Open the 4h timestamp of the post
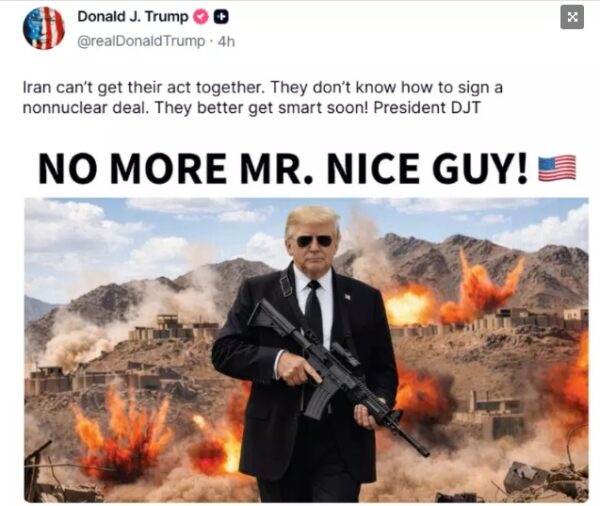The image size is (600, 506). pyautogui.click(x=226, y=41)
